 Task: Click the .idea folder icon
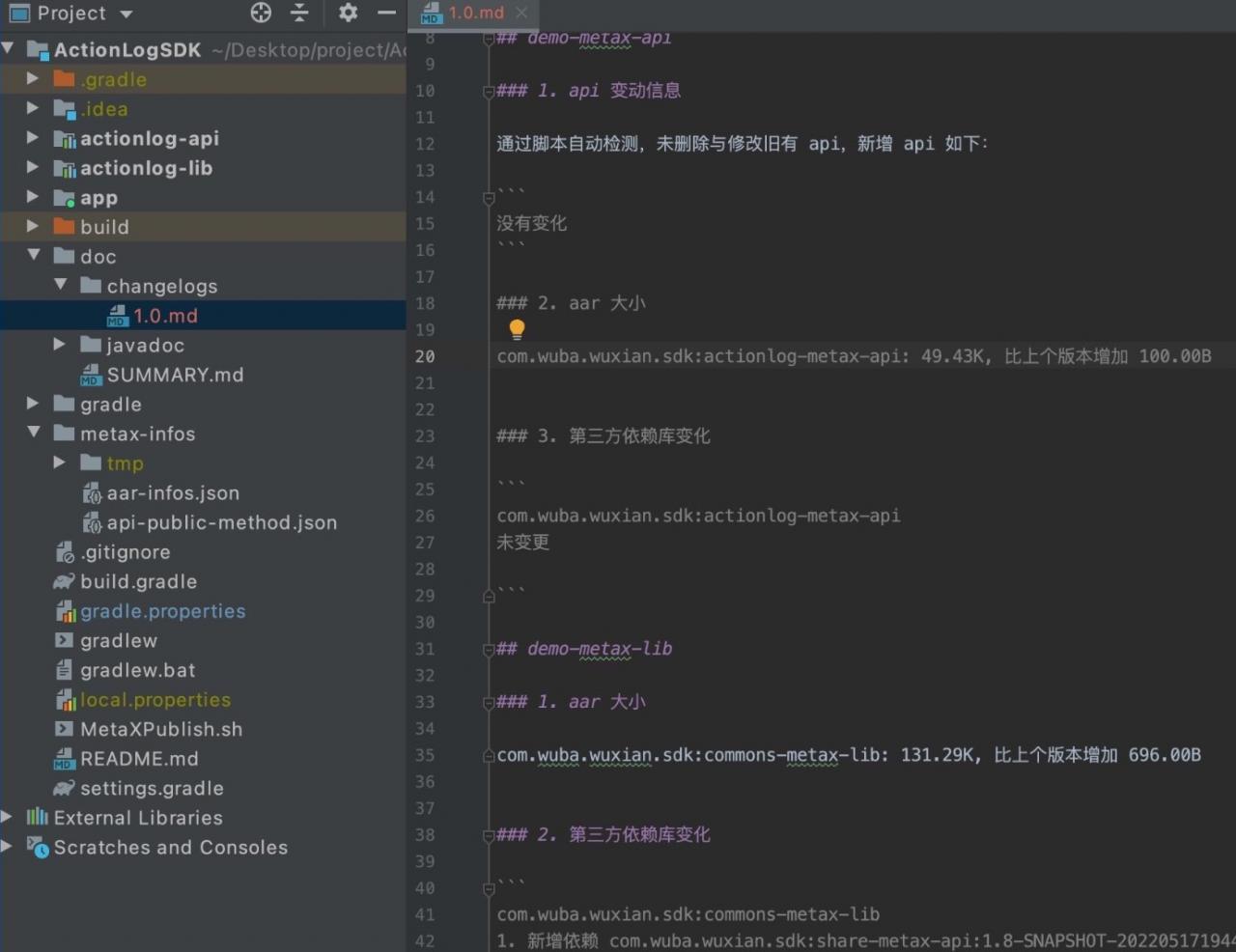pos(65,109)
